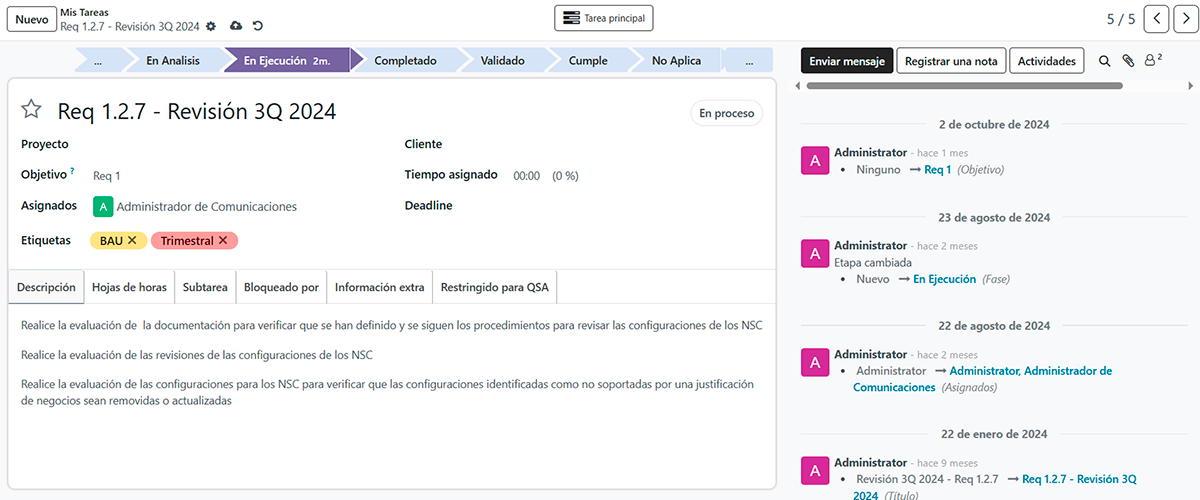Viewport: 1200px width, 500px height.
Task: Go to next record arrow
Action: tap(1183, 19)
